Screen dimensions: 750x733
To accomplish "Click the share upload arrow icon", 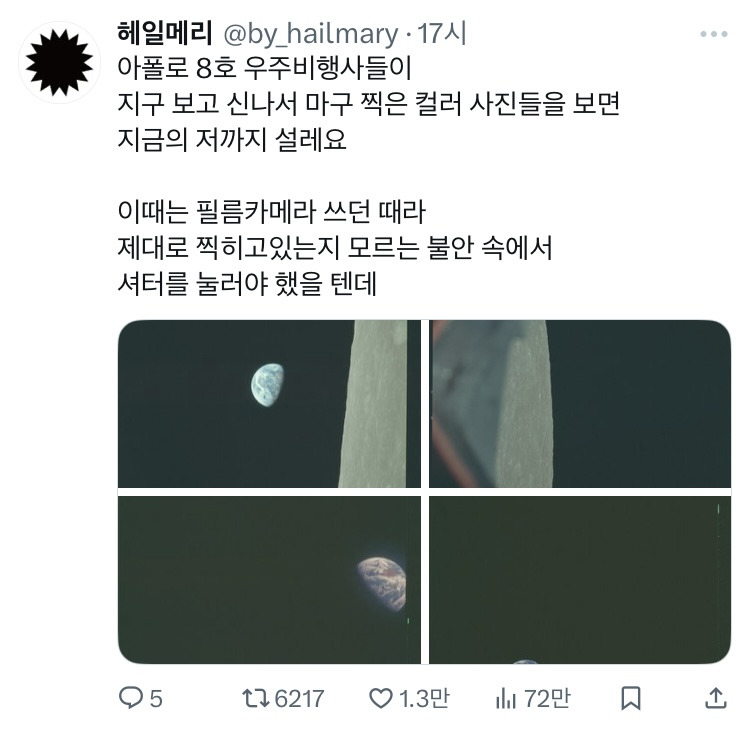I will (716, 698).
